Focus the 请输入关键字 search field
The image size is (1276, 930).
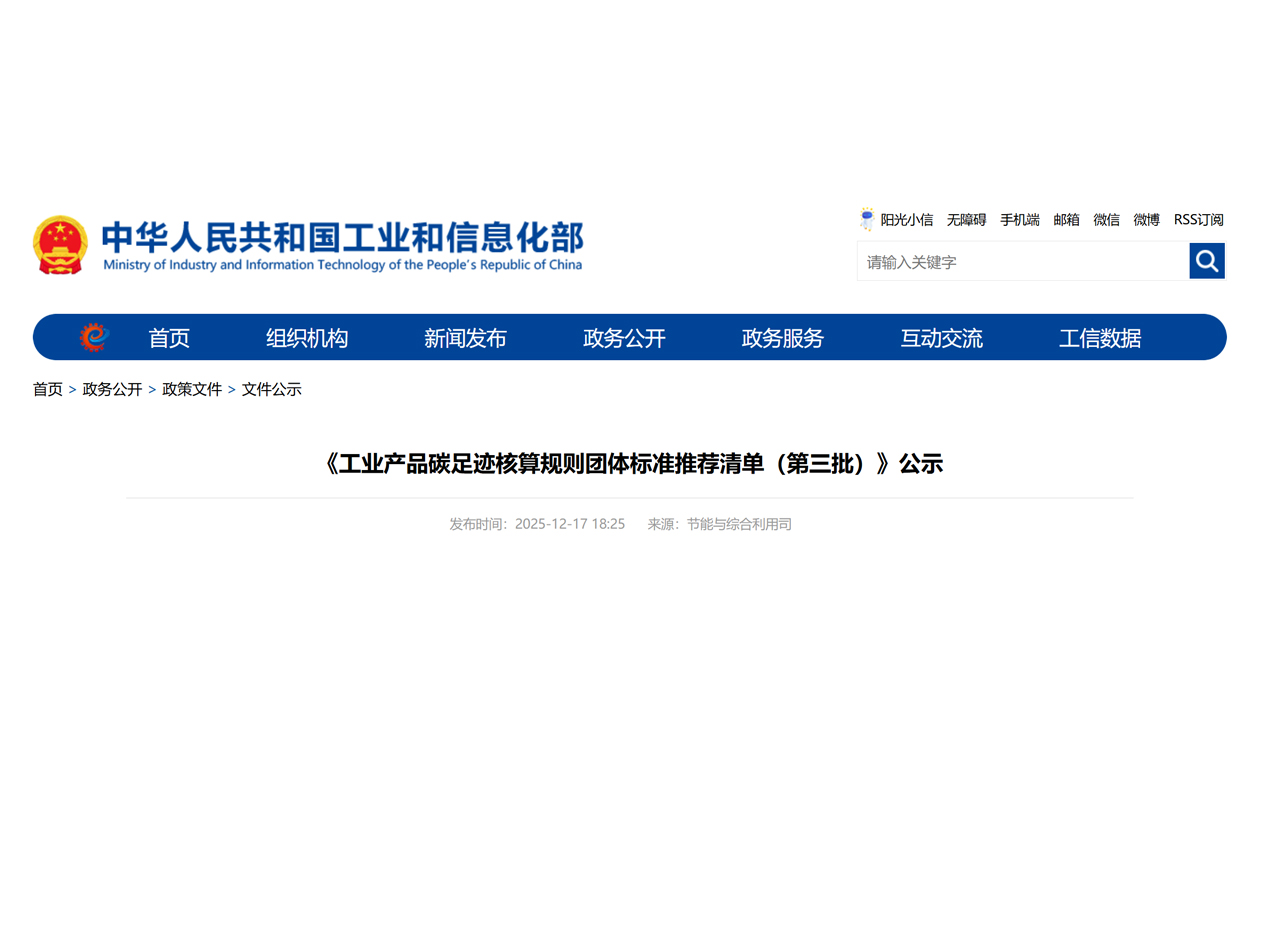1020,262
